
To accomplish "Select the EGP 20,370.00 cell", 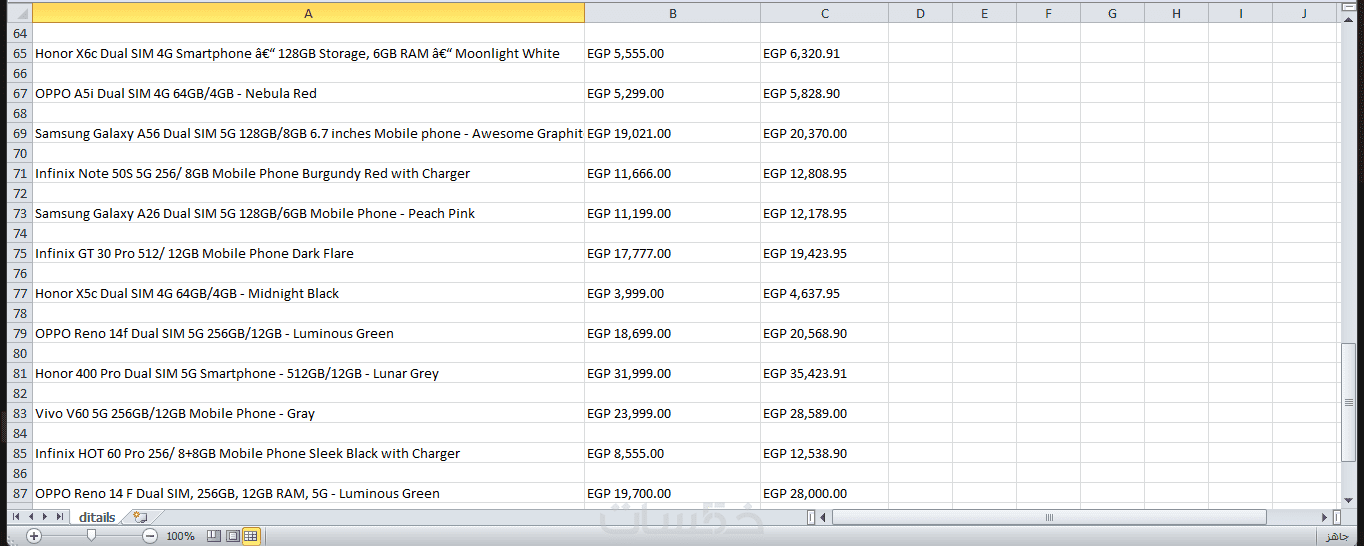I will point(824,133).
